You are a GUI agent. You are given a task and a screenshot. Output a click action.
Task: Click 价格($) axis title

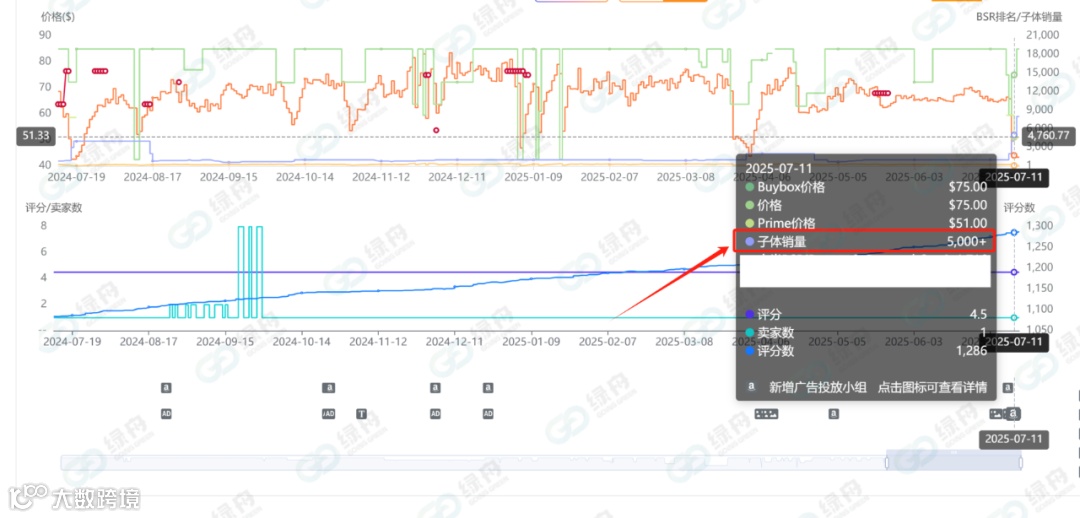pos(58,18)
